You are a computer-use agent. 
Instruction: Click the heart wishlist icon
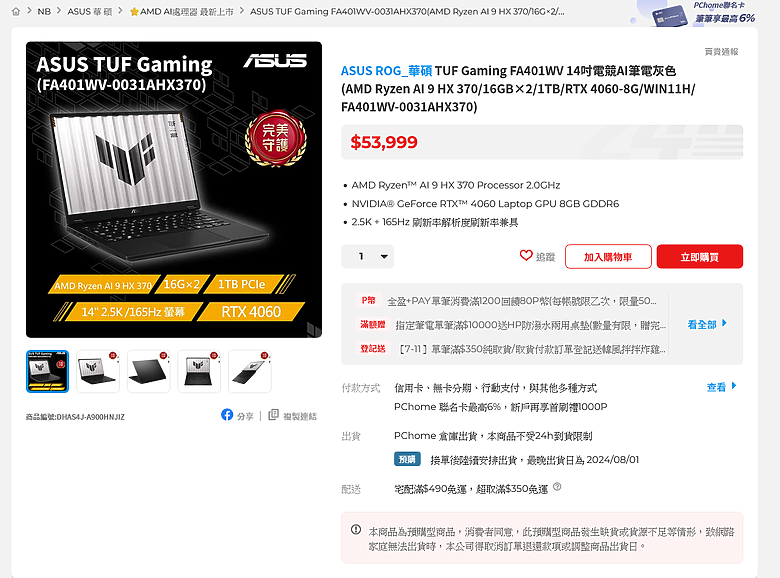point(526,256)
